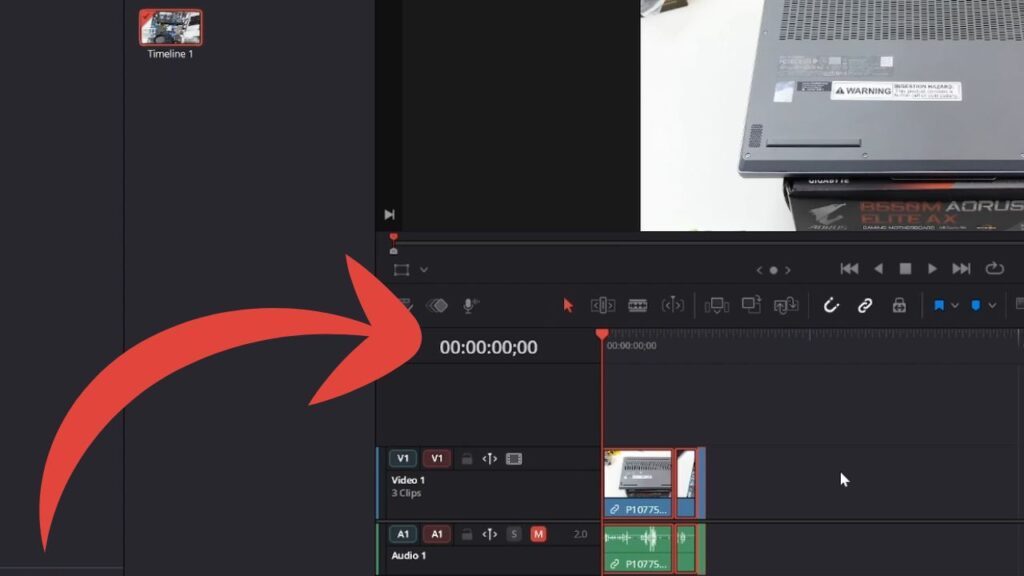Viewport: 1024px width, 576px height.
Task: Toggle the Loop playback button
Action: point(994,269)
